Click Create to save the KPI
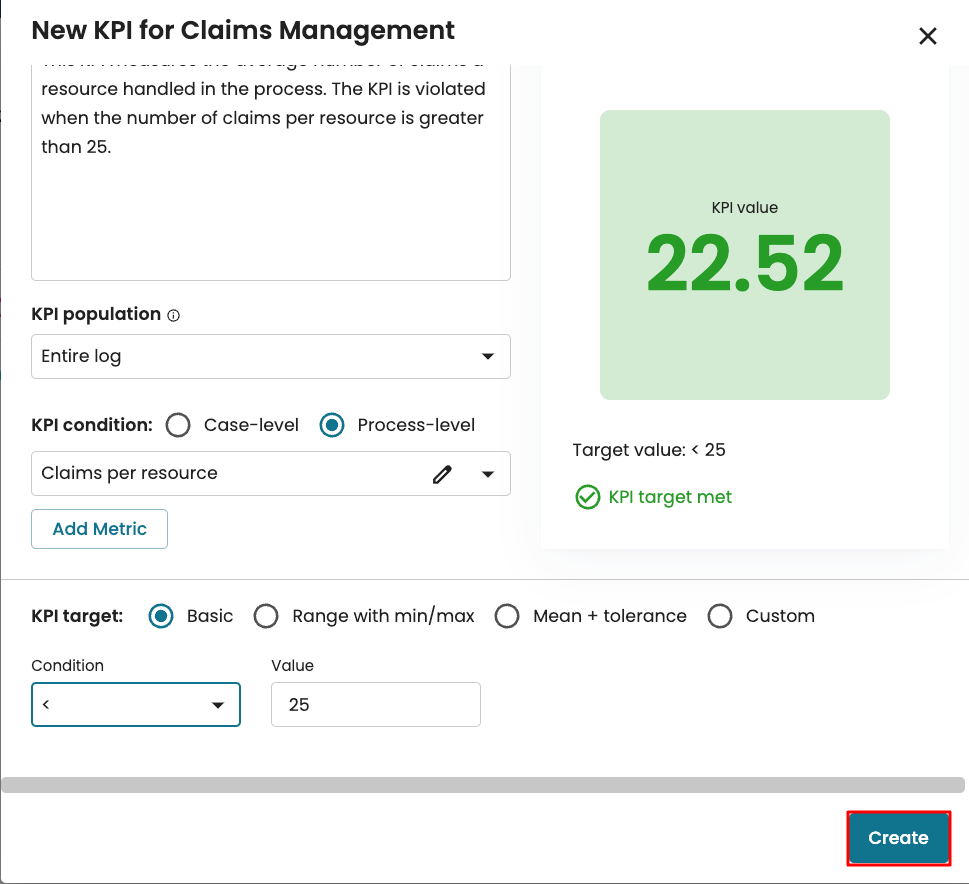Screen dimensions: 969x884 [x=898, y=838]
